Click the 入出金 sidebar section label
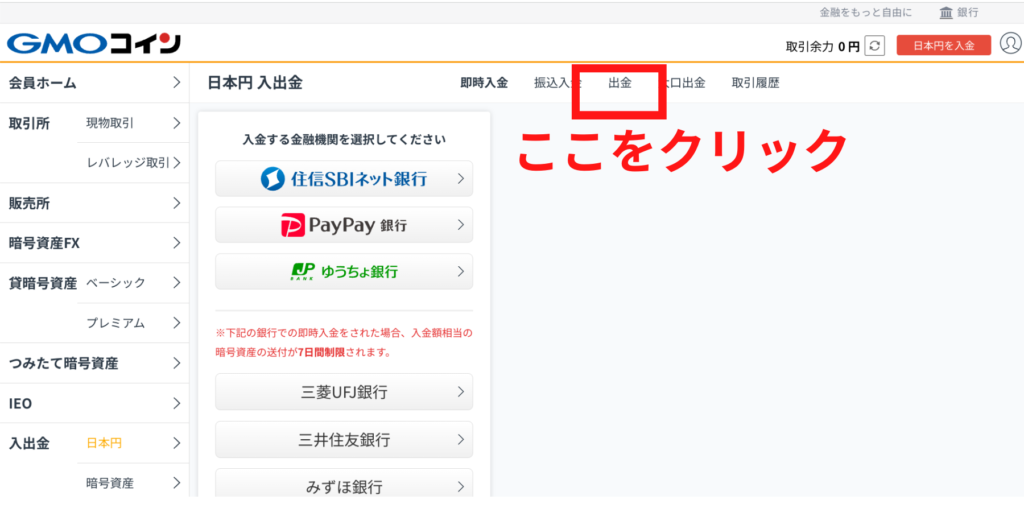 pos(29,443)
